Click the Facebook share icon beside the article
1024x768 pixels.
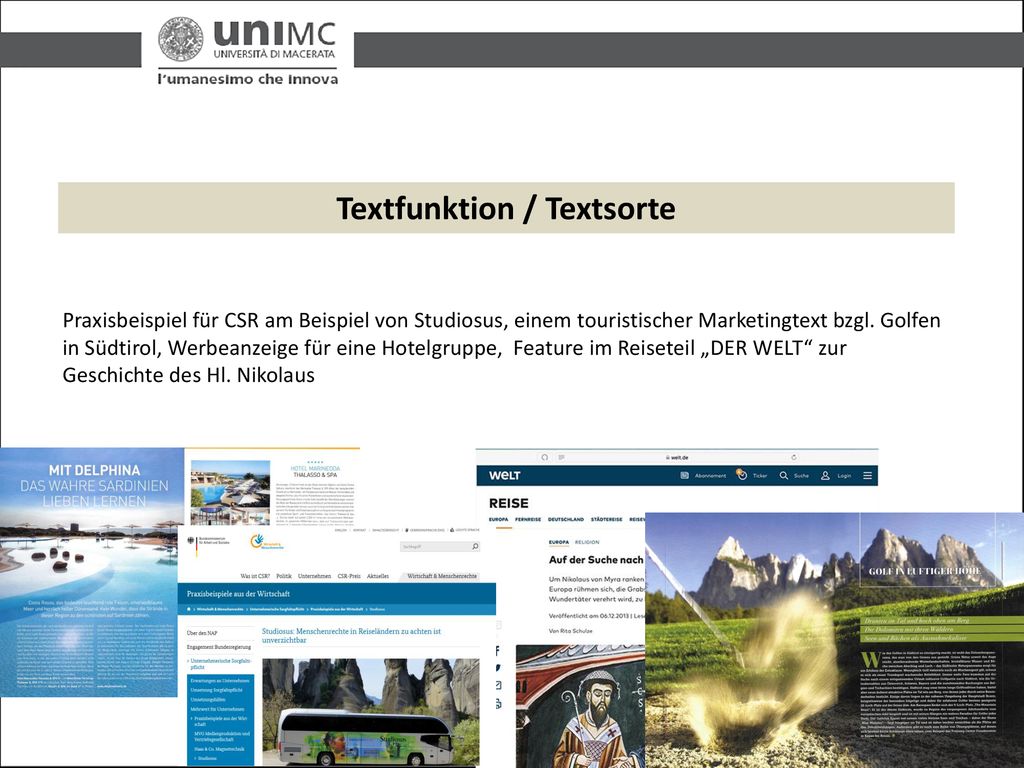[498, 650]
